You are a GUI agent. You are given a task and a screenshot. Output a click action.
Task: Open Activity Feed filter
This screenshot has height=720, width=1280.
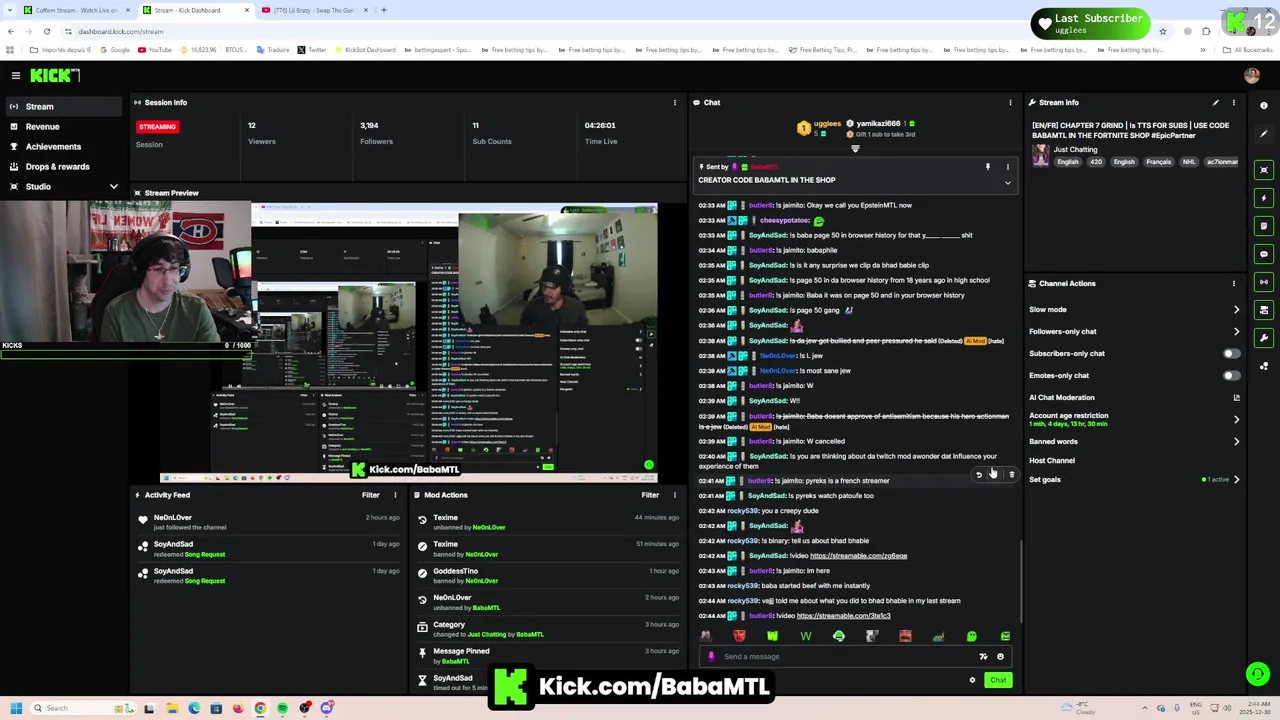[x=371, y=495]
